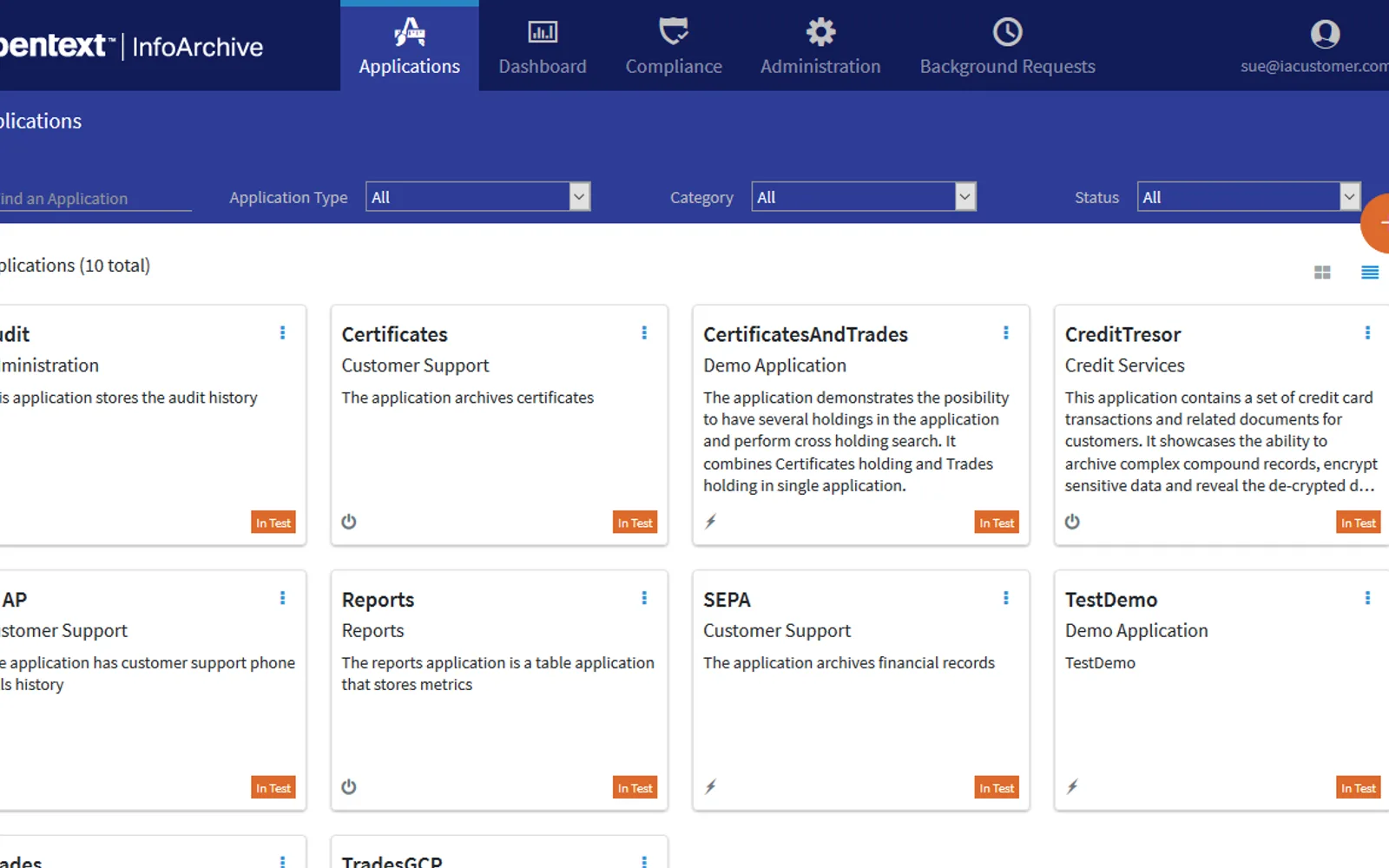Click the lightning icon on TestDemo card
The image size is (1389, 868).
pos(1072,787)
